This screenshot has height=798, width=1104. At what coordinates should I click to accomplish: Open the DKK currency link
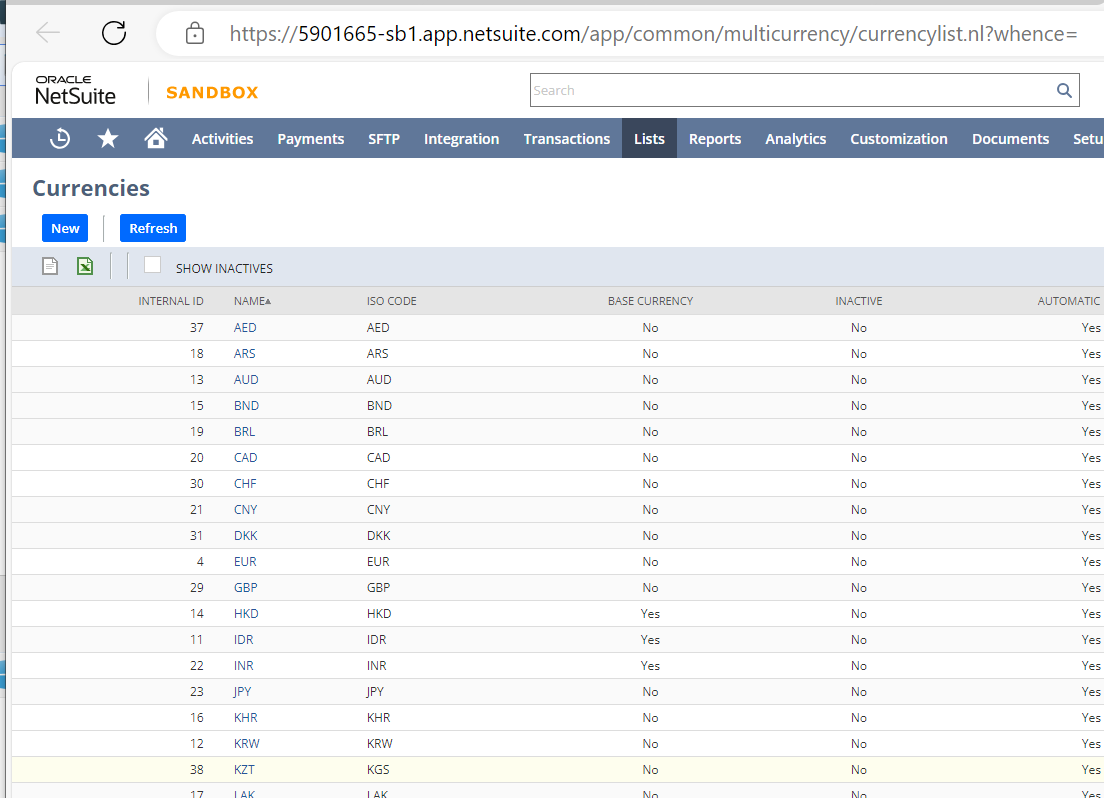pos(246,536)
